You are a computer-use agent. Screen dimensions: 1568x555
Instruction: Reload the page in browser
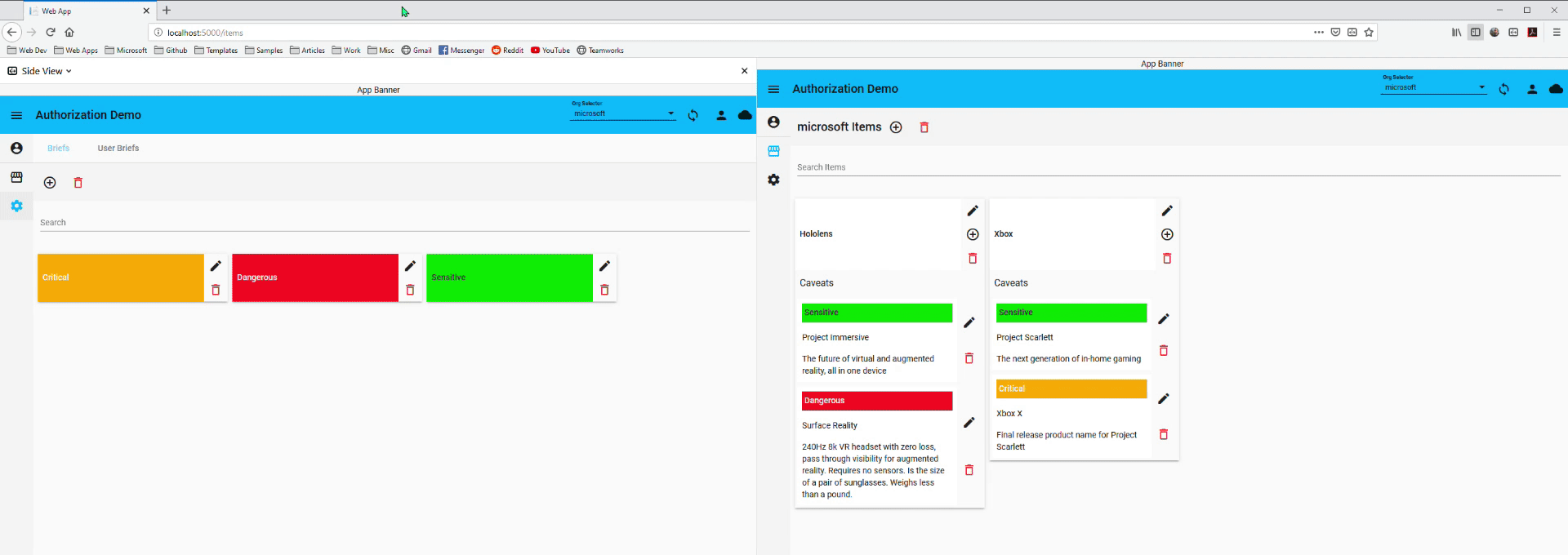51,33
